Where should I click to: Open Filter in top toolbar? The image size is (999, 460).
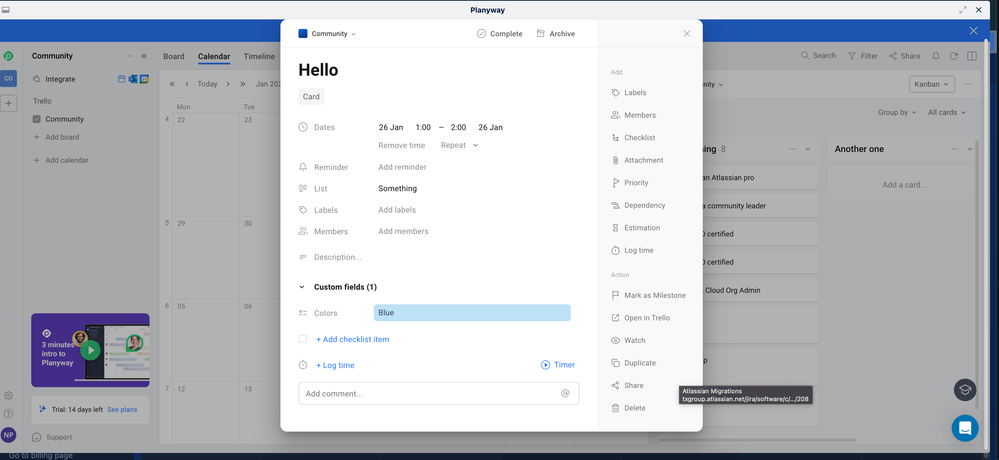point(863,56)
